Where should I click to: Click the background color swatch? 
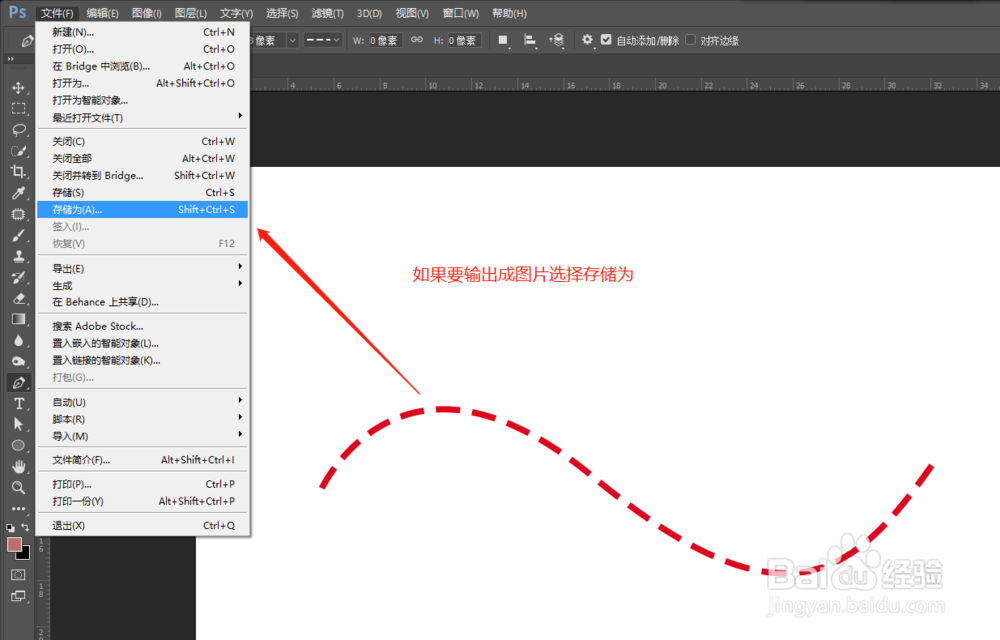[x=25, y=555]
